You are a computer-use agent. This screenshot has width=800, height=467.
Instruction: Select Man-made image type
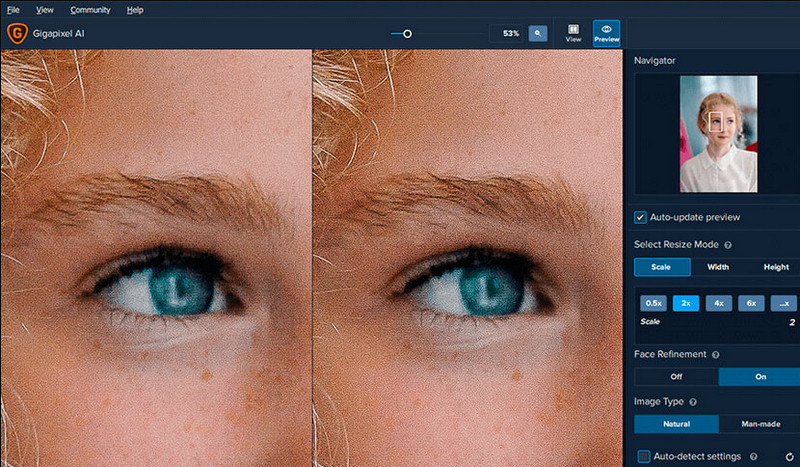point(760,424)
